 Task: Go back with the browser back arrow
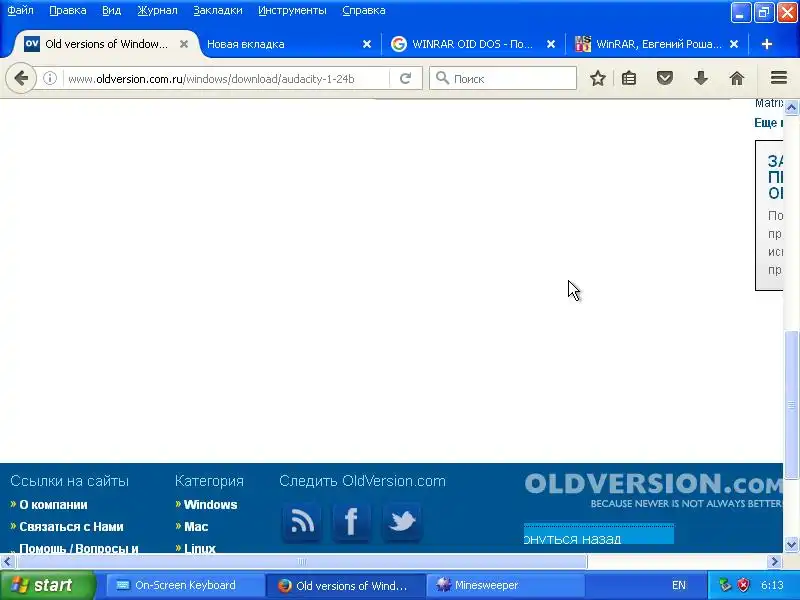[21, 78]
